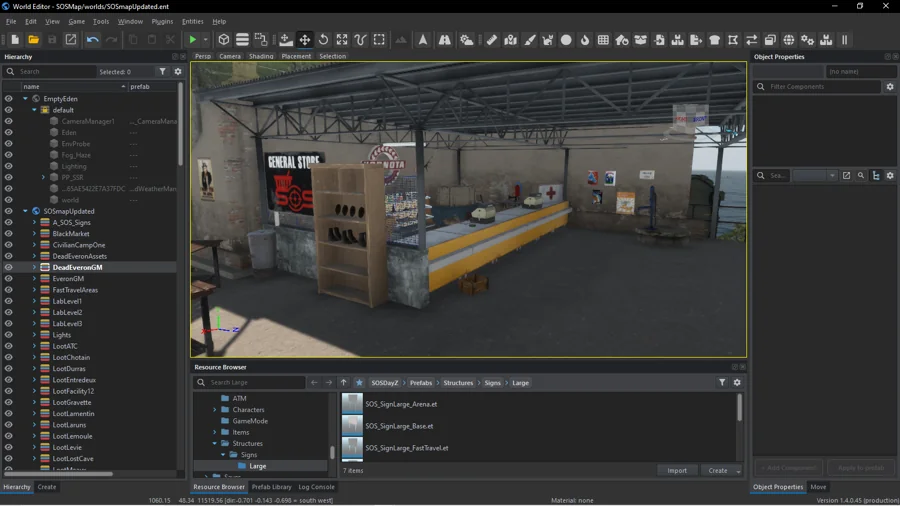Image resolution: width=900 pixels, height=506 pixels.
Task: Toggle visibility of the EmptyEden world
Action: [x=9, y=99]
